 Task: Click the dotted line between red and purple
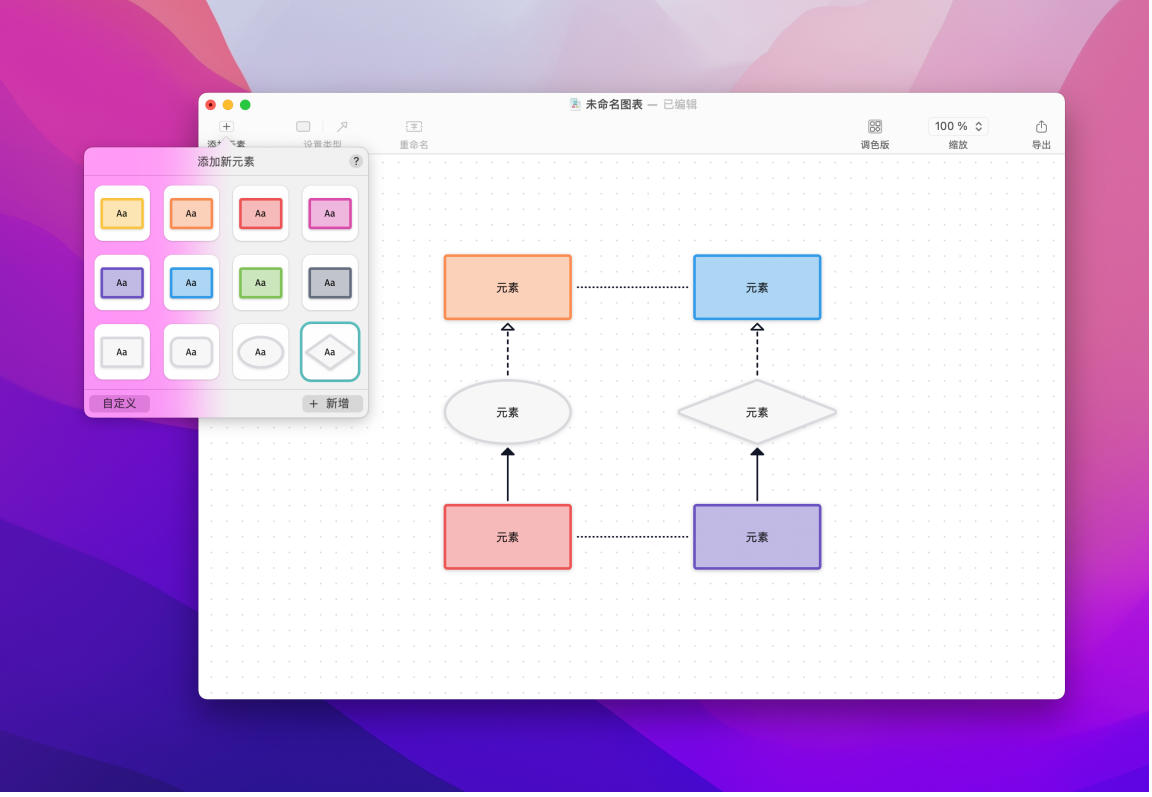click(633, 537)
